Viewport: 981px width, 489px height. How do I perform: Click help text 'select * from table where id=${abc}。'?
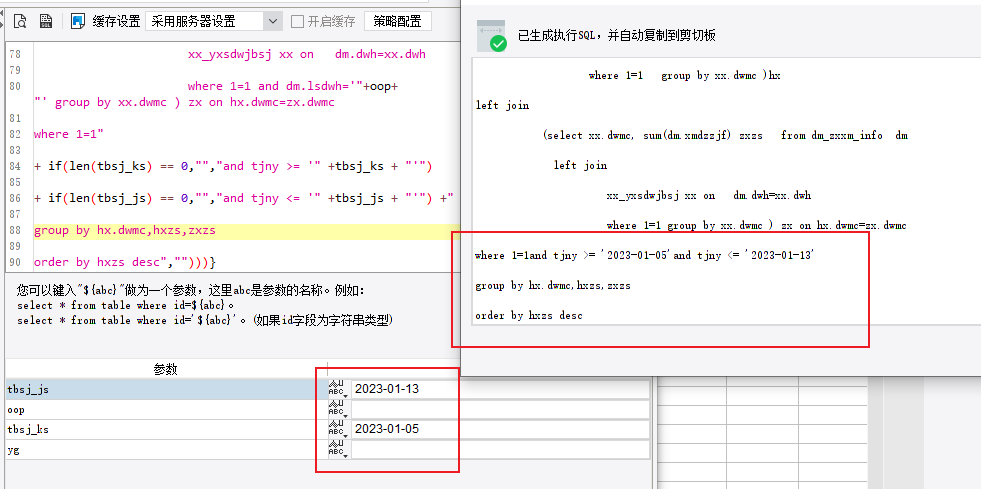coord(126,305)
